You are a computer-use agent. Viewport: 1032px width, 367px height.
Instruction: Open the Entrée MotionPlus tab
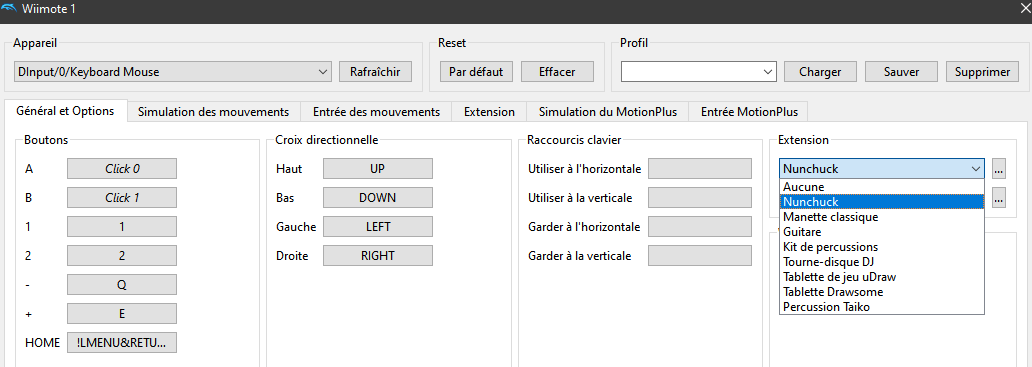pos(749,112)
